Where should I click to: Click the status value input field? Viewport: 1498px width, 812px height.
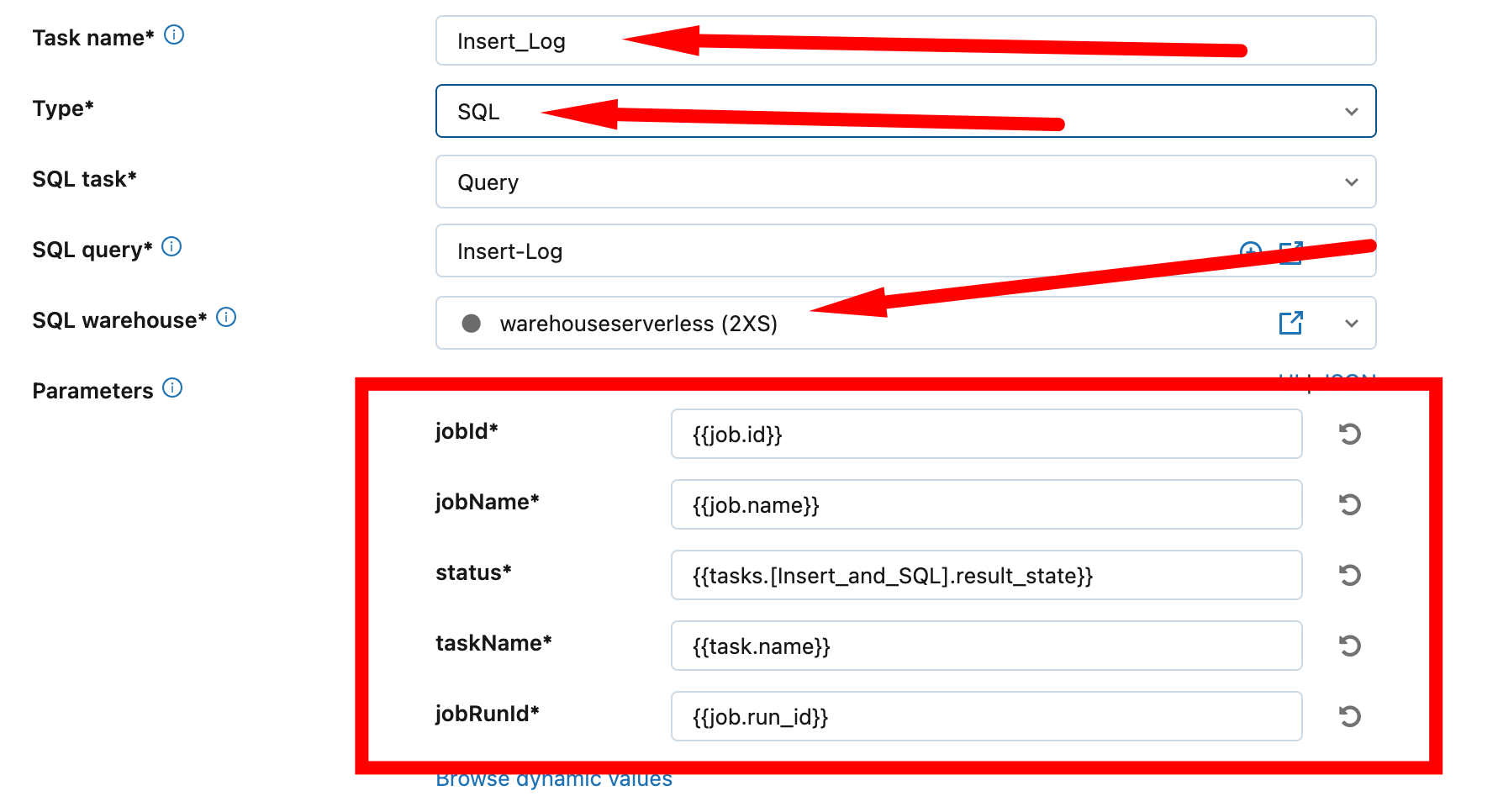(x=986, y=575)
